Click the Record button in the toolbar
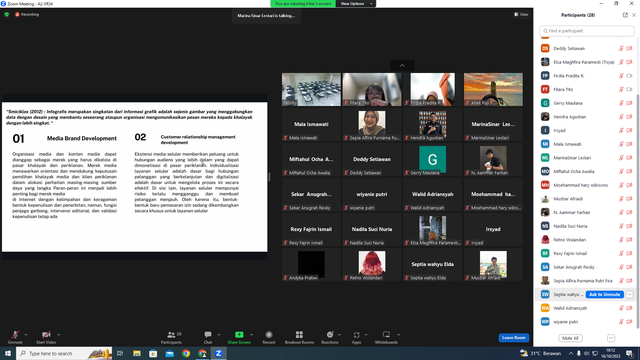Screen dimensions: 640x360 tap(269, 337)
